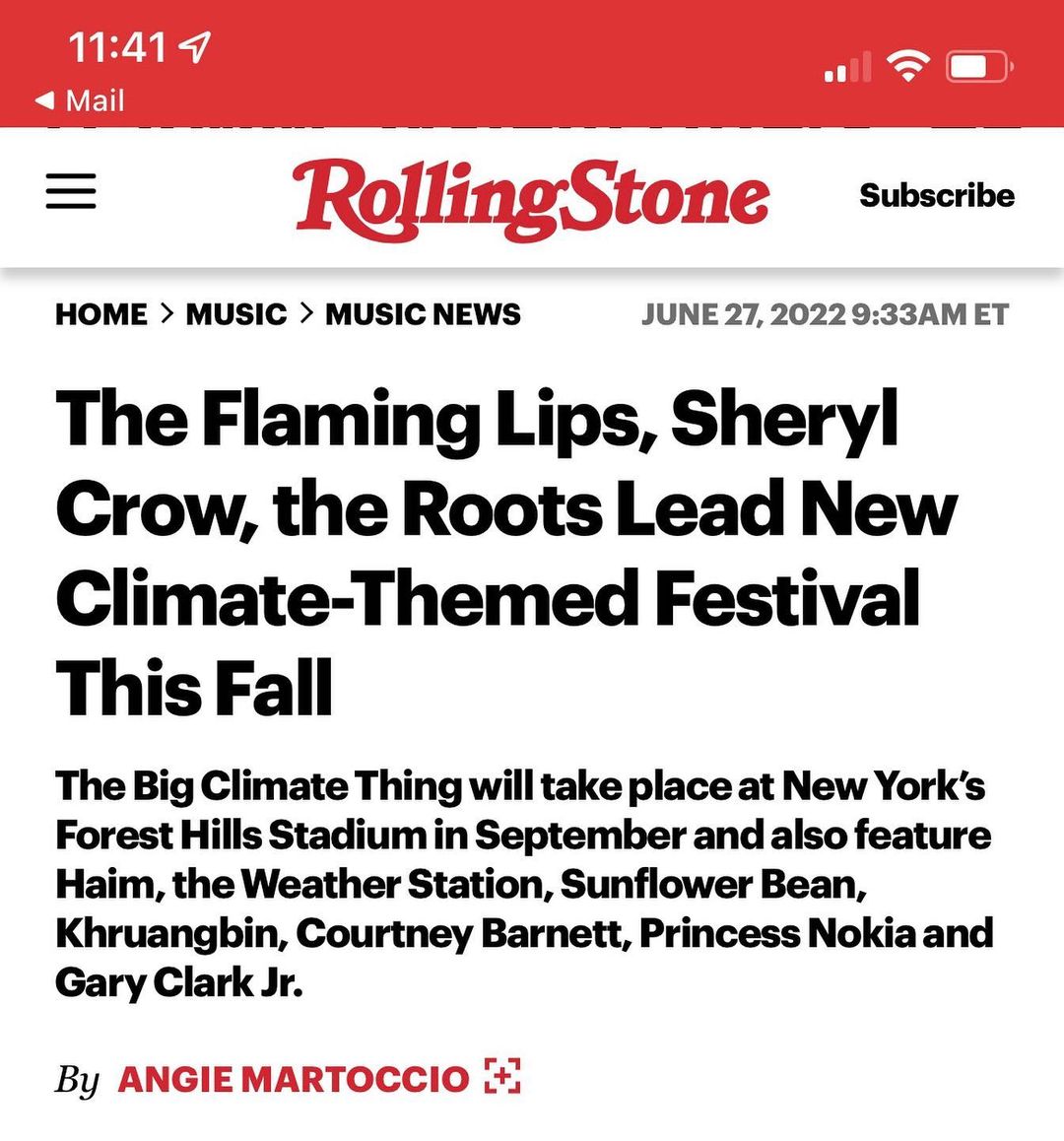Image resolution: width=1064 pixels, height=1141 pixels.
Task: Tap the 11:41 status bar clock
Action: pyautogui.click(x=117, y=47)
